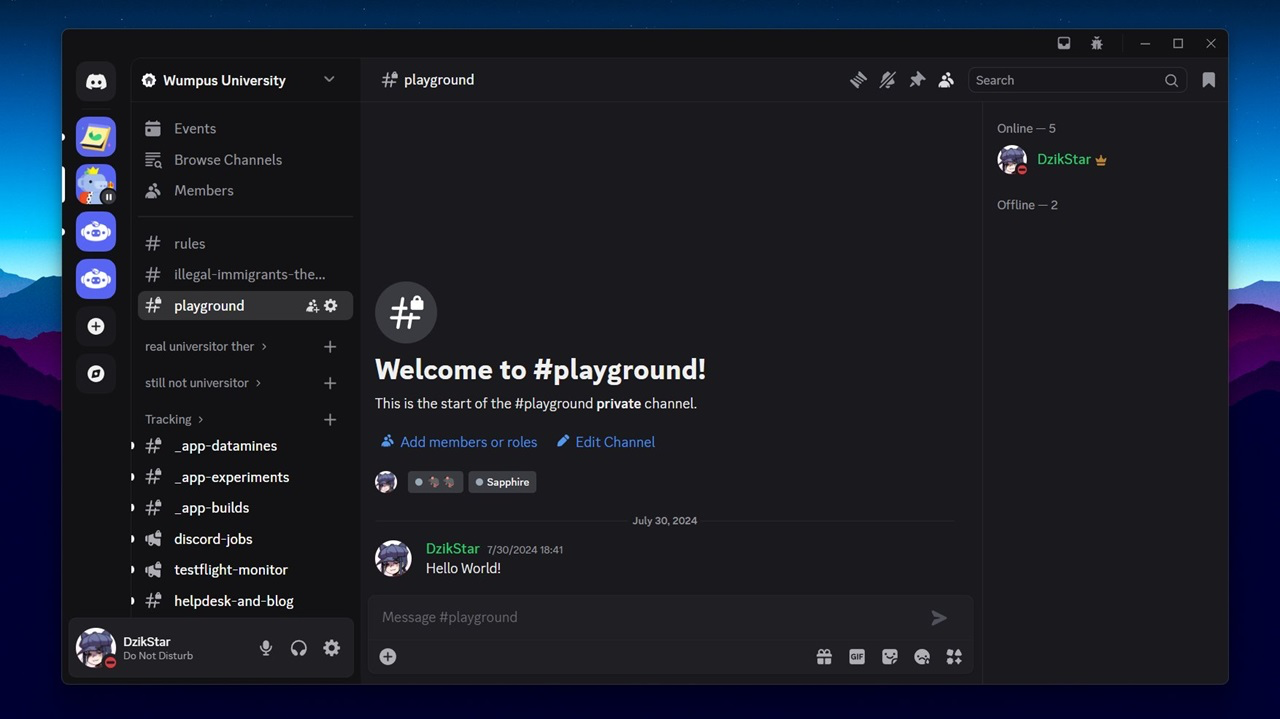Mute the microphone

(266, 648)
